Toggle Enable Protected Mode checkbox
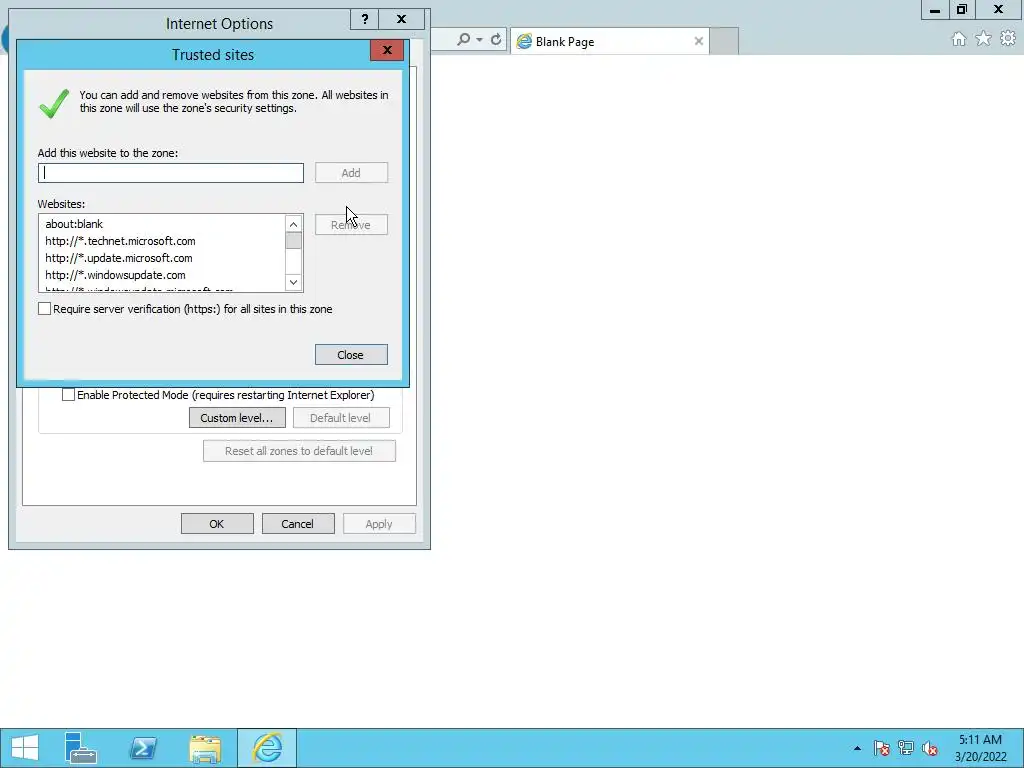This screenshot has width=1024, height=768. tap(68, 395)
